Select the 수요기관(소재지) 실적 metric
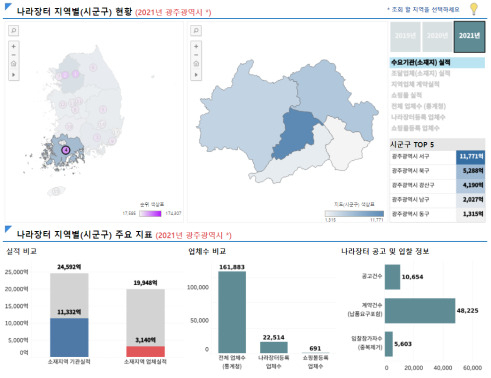The image size is (491, 378). point(437,62)
